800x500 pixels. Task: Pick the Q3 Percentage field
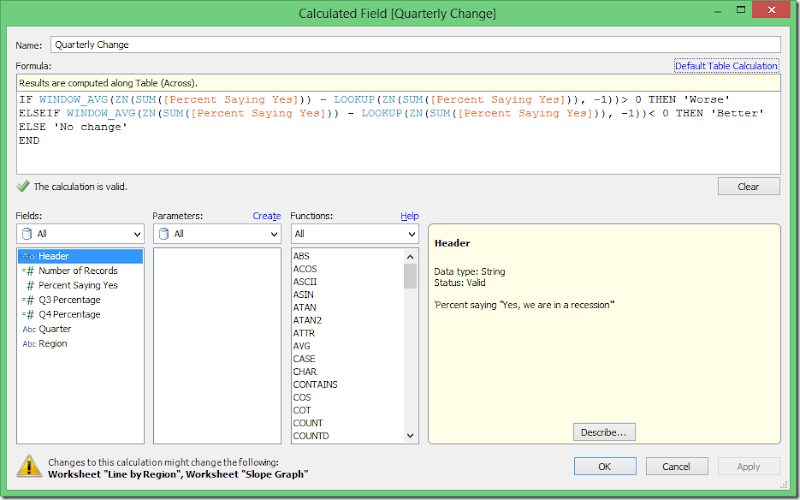pos(69,300)
